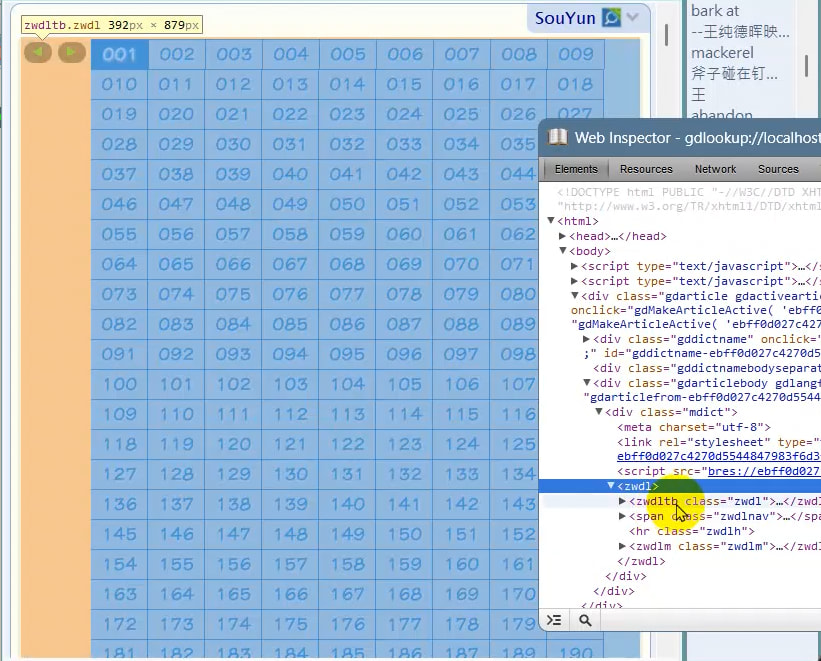Collapse the html node
This screenshot has width=821, height=661.
pyautogui.click(x=551, y=221)
